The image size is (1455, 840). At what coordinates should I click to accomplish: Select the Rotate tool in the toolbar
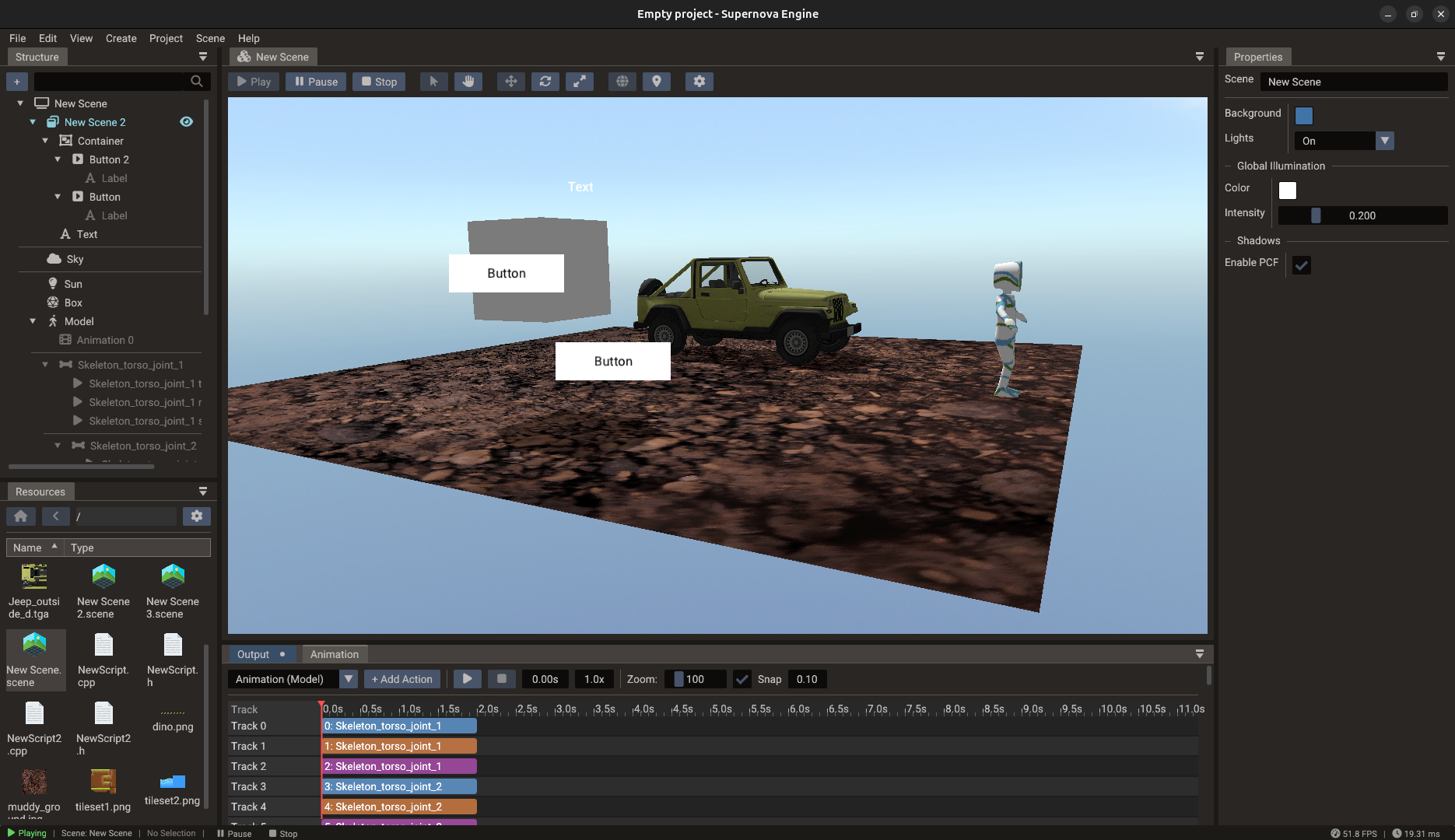(x=545, y=81)
